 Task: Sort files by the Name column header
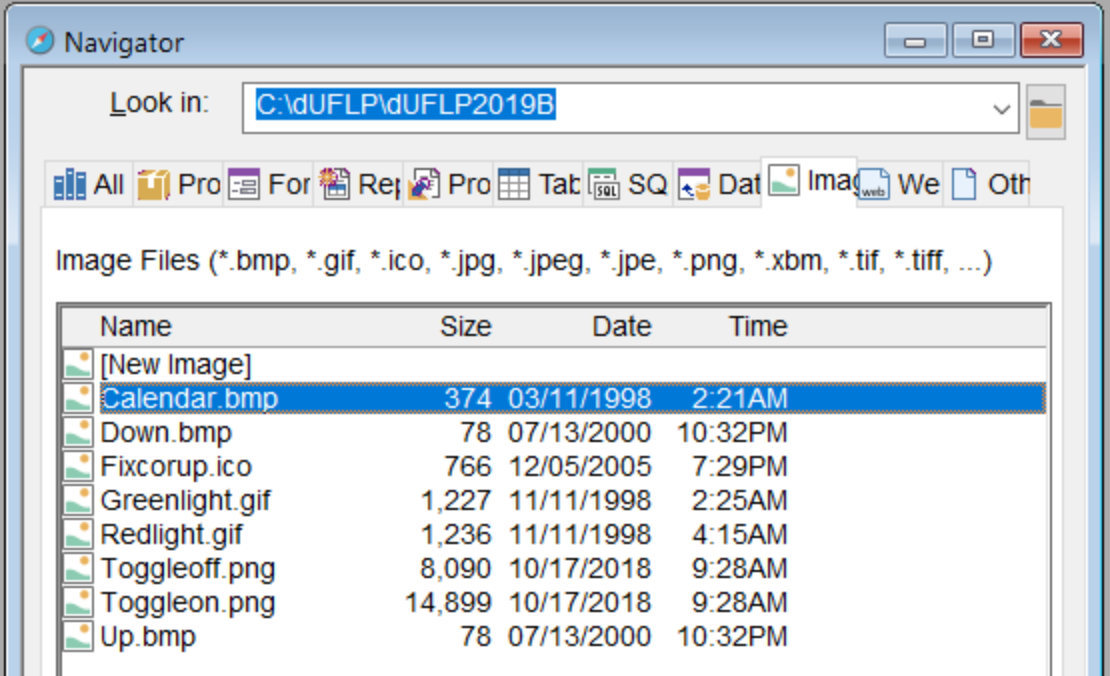coord(136,327)
